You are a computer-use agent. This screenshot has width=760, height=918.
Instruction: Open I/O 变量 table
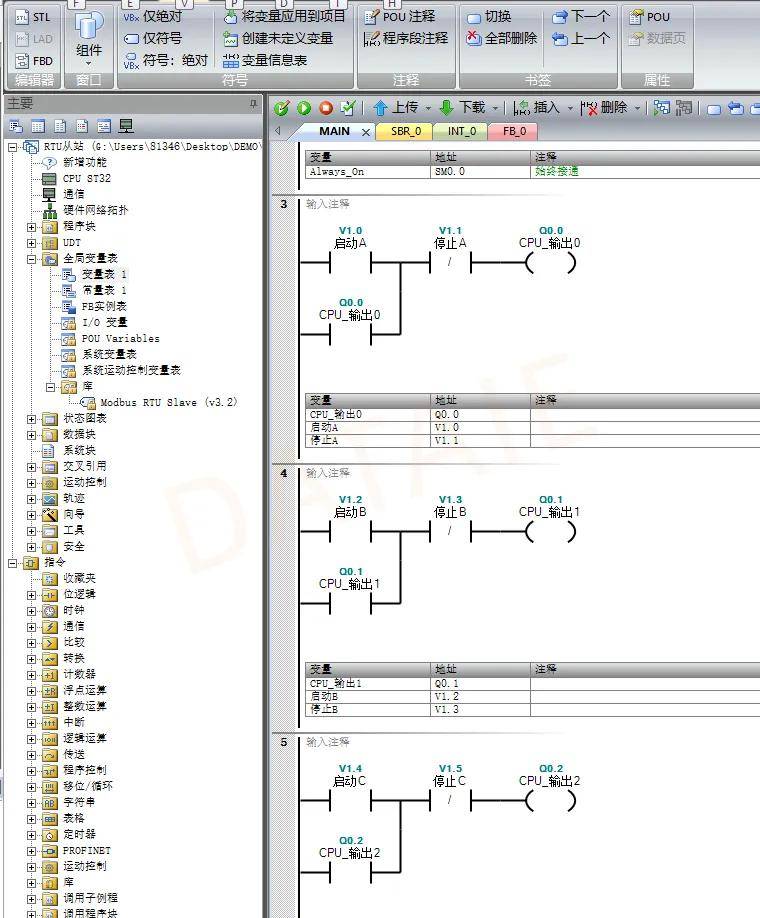point(104,323)
